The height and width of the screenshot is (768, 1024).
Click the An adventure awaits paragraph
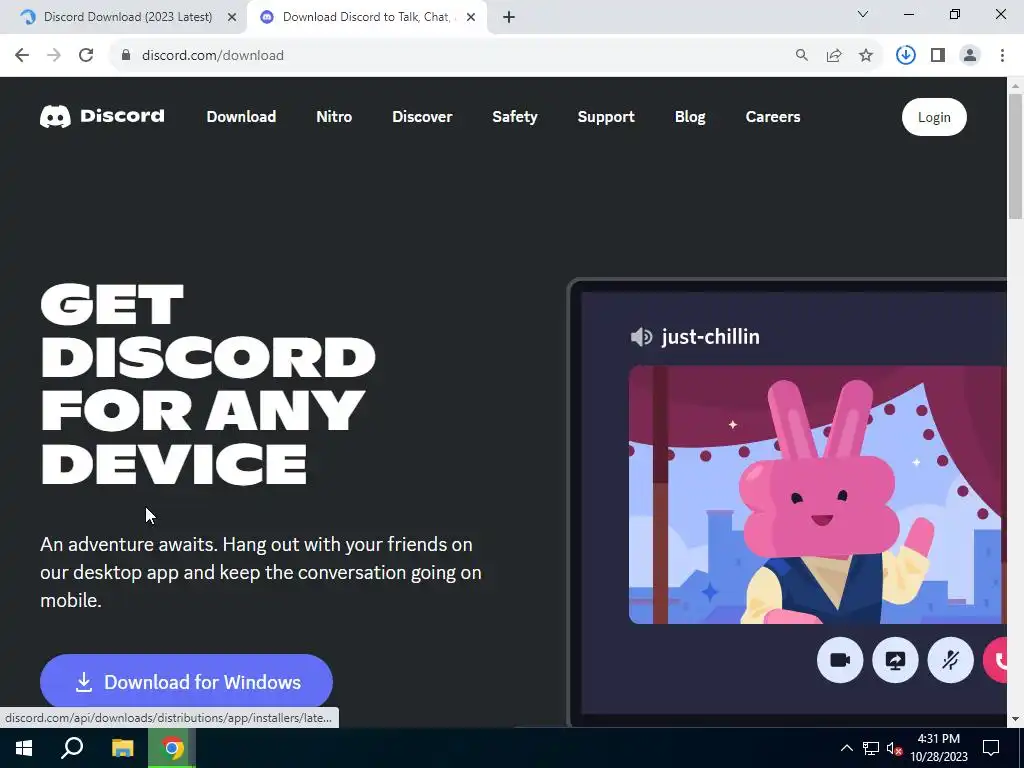[261, 572]
